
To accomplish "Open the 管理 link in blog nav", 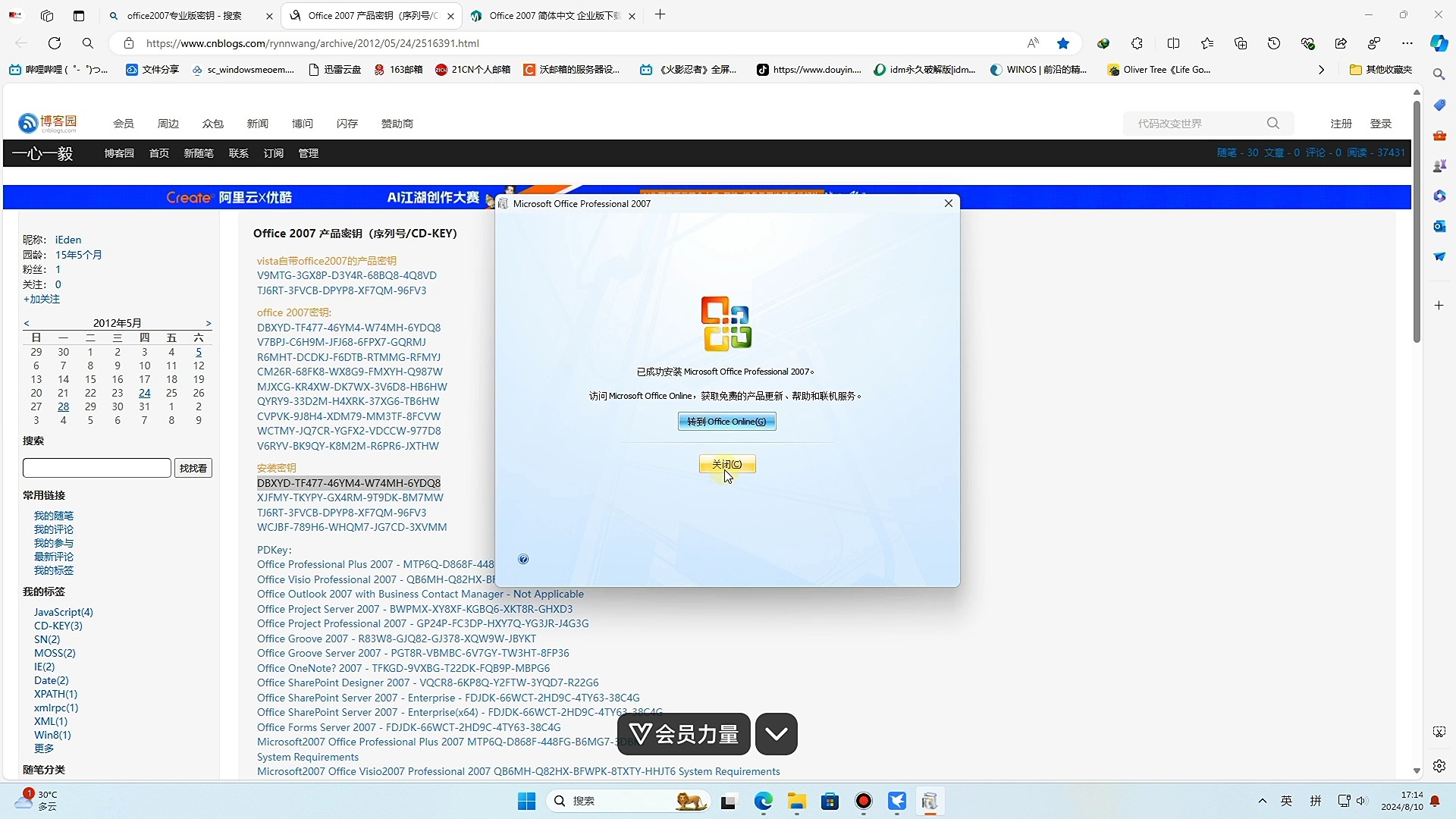I will pyautogui.click(x=308, y=153).
